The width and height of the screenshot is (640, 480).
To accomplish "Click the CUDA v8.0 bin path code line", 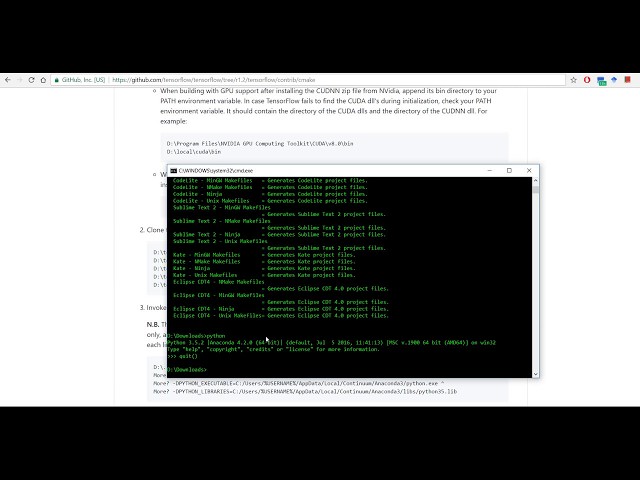I will pyautogui.click(x=260, y=144).
